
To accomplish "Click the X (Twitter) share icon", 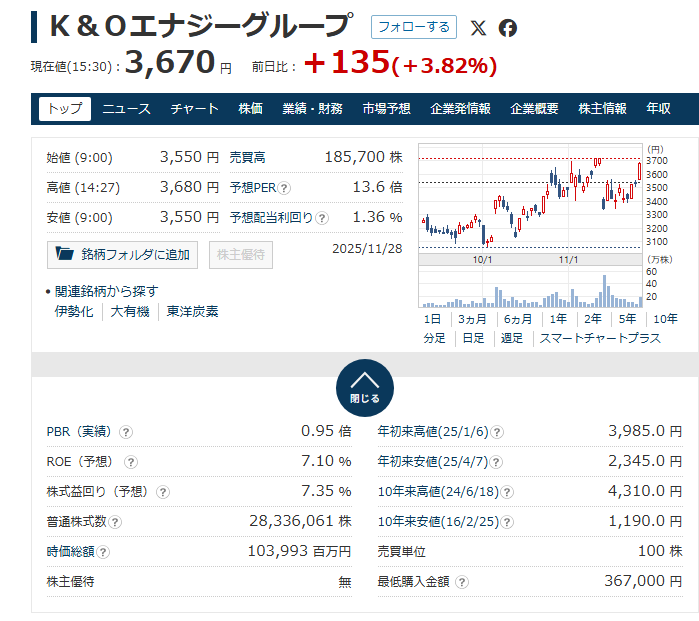I will pos(479,28).
